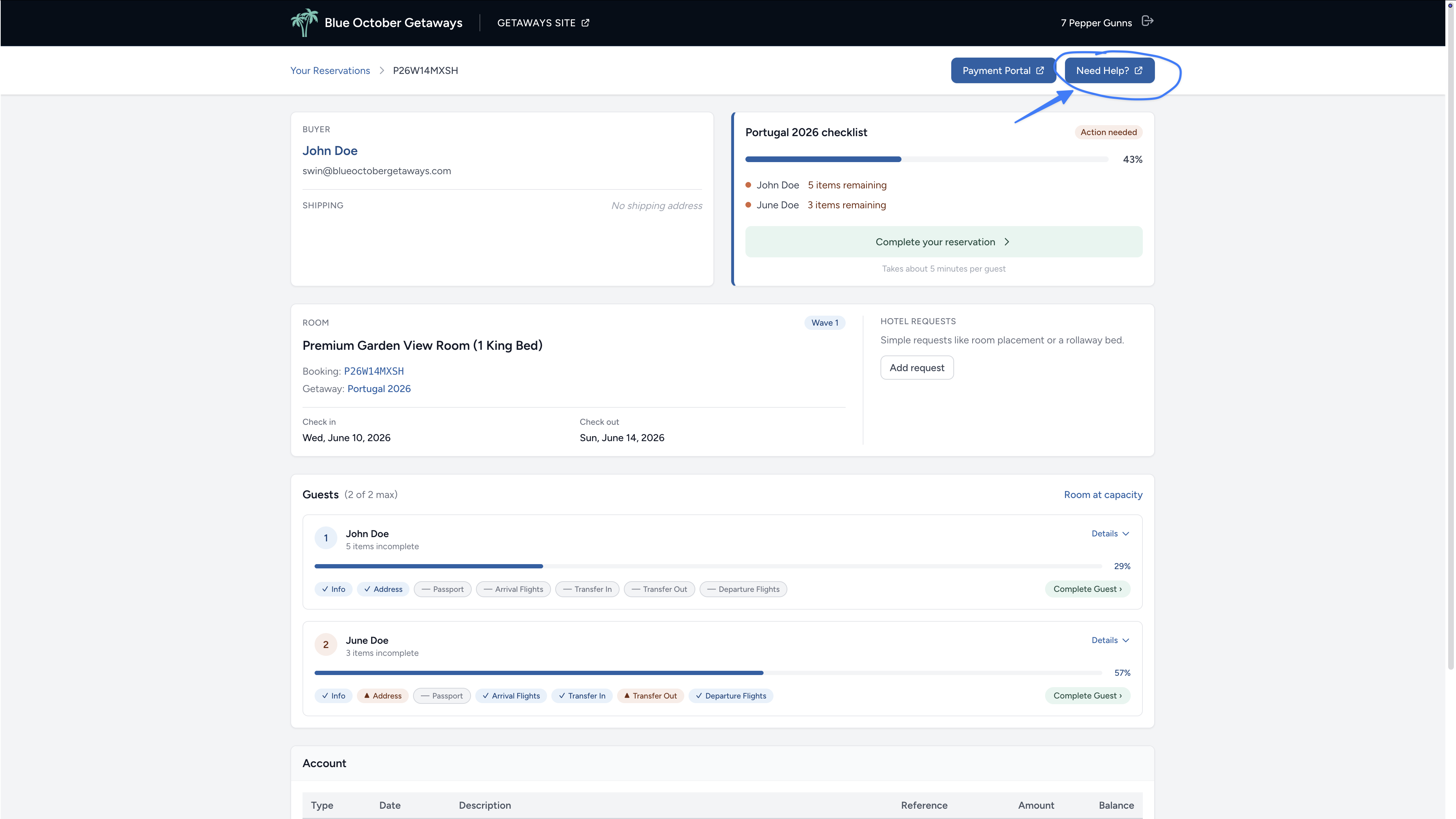Select June Doe's Address warning chip
The height and width of the screenshot is (819, 1456).
click(382, 696)
